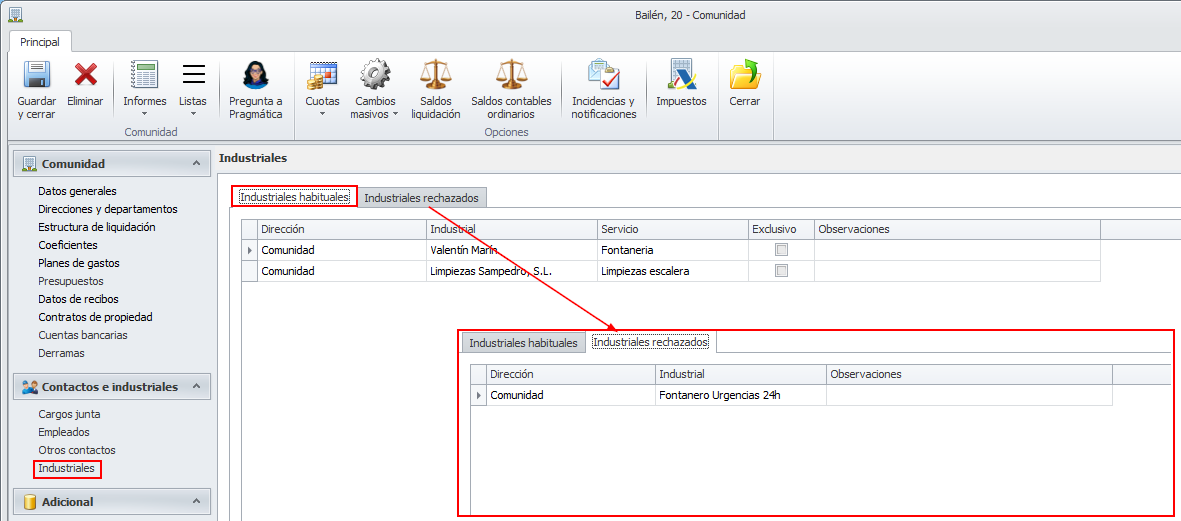Sort by Servicio column header
The width and height of the screenshot is (1181, 521).
point(673,229)
